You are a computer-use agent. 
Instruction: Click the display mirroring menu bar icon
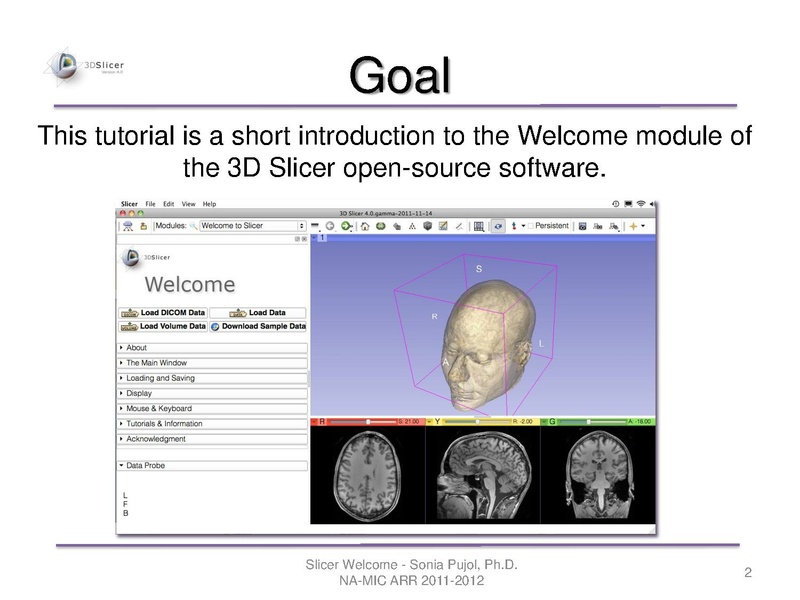pyautogui.click(x=628, y=204)
